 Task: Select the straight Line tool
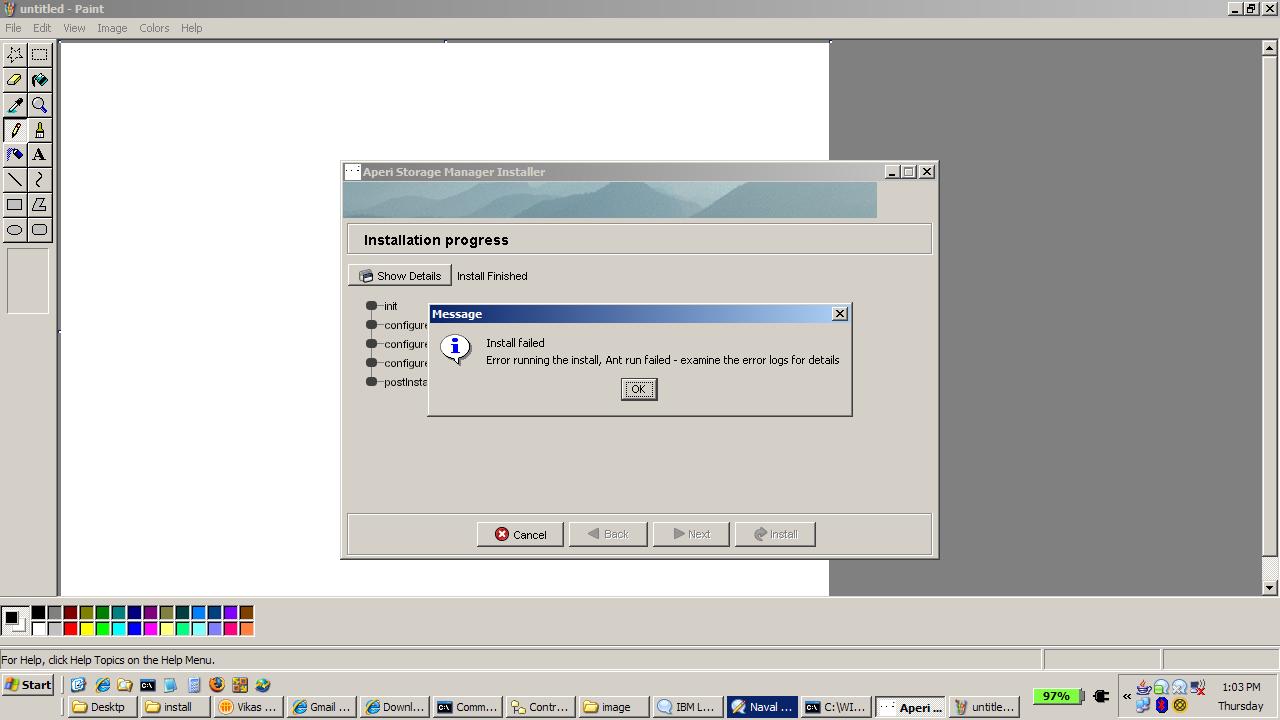15,180
